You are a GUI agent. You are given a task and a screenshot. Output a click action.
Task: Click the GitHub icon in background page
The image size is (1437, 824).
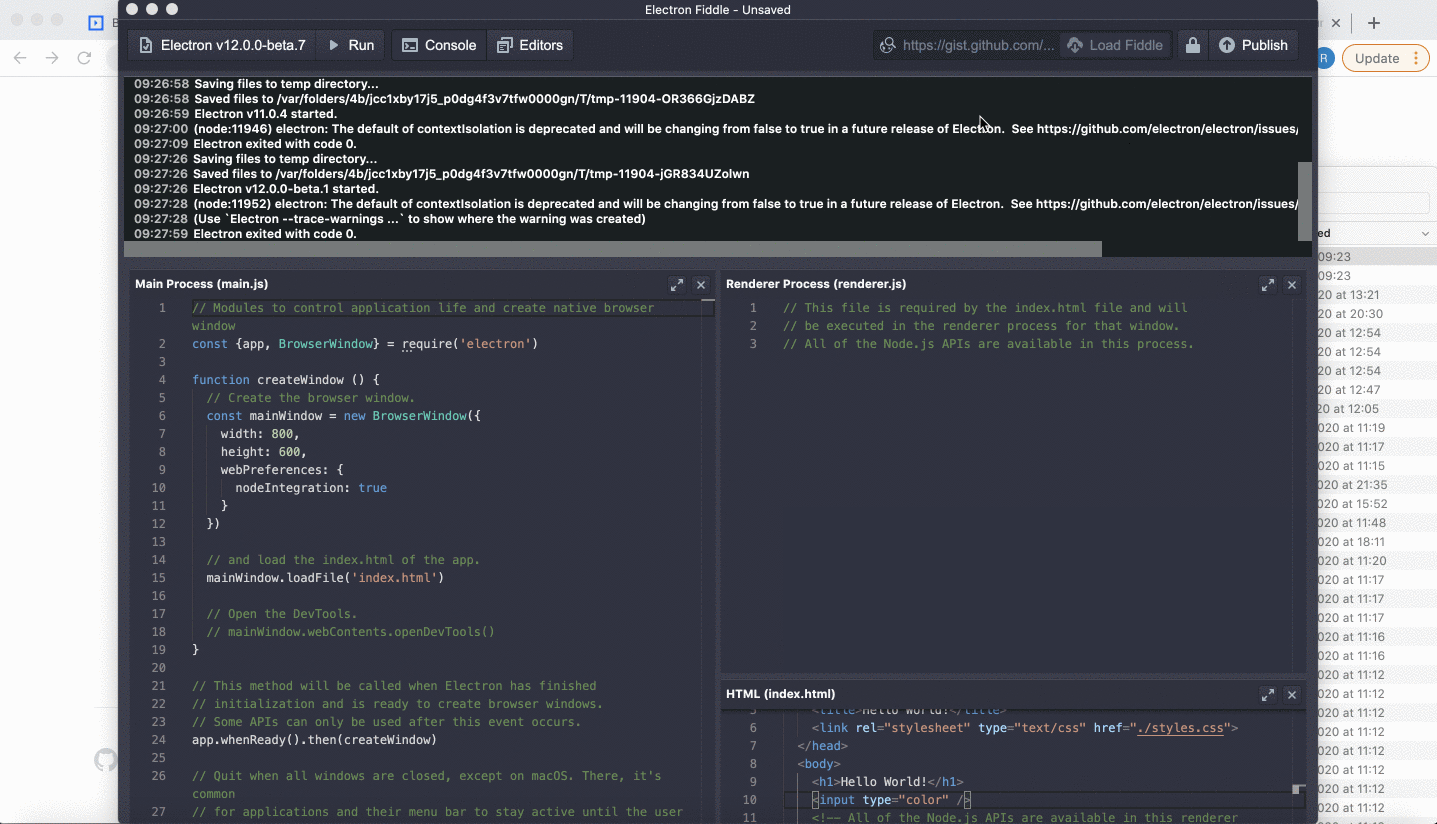click(105, 761)
